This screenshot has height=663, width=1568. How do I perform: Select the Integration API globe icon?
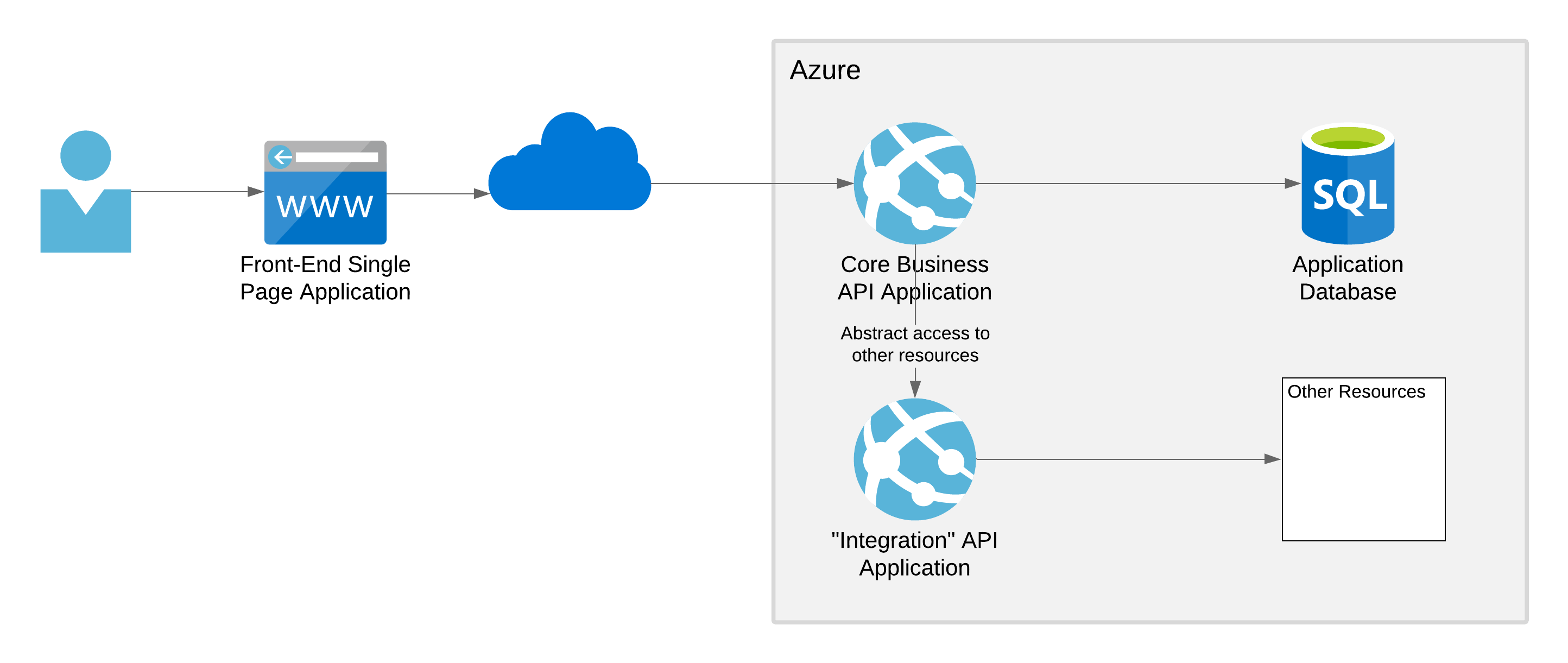click(x=914, y=458)
